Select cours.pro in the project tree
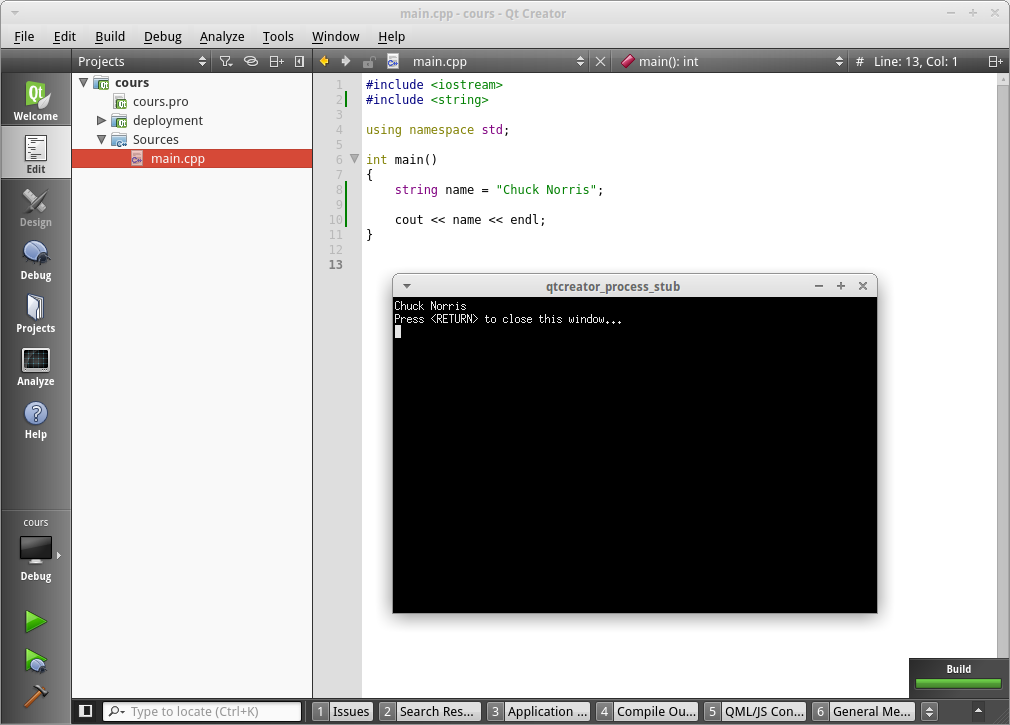 [x=160, y=102]
